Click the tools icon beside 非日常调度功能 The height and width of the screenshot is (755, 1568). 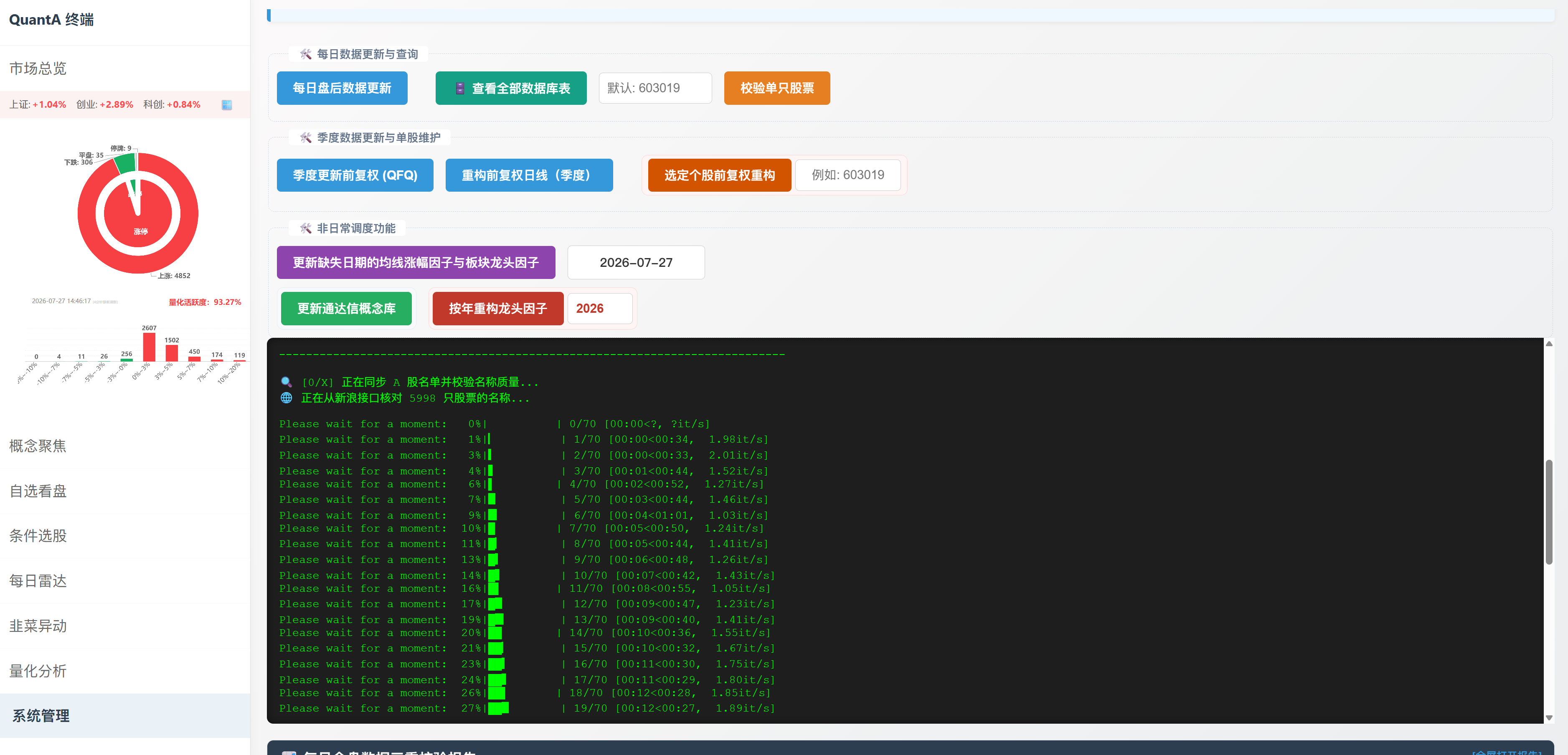[x=306, y=228]
